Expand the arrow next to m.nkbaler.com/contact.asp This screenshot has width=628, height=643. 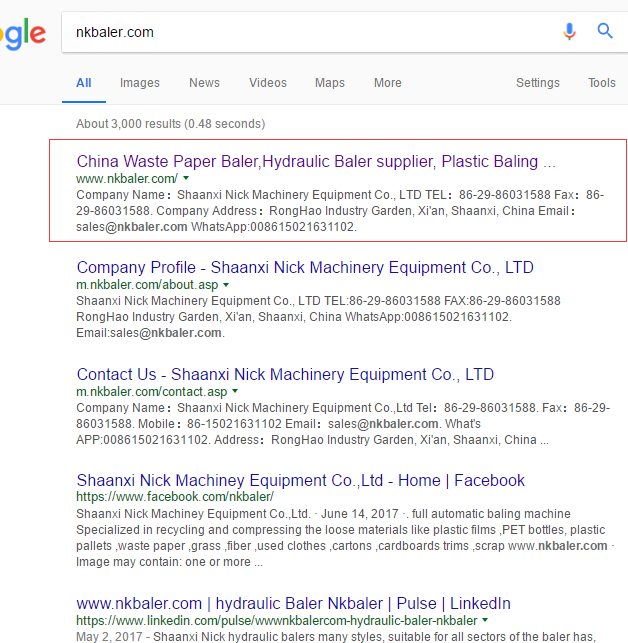pos(235,391)
